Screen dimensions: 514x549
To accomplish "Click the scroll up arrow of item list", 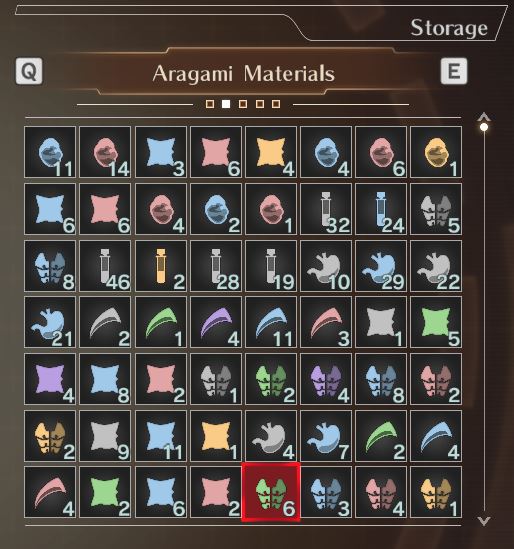I will (484, 117).
